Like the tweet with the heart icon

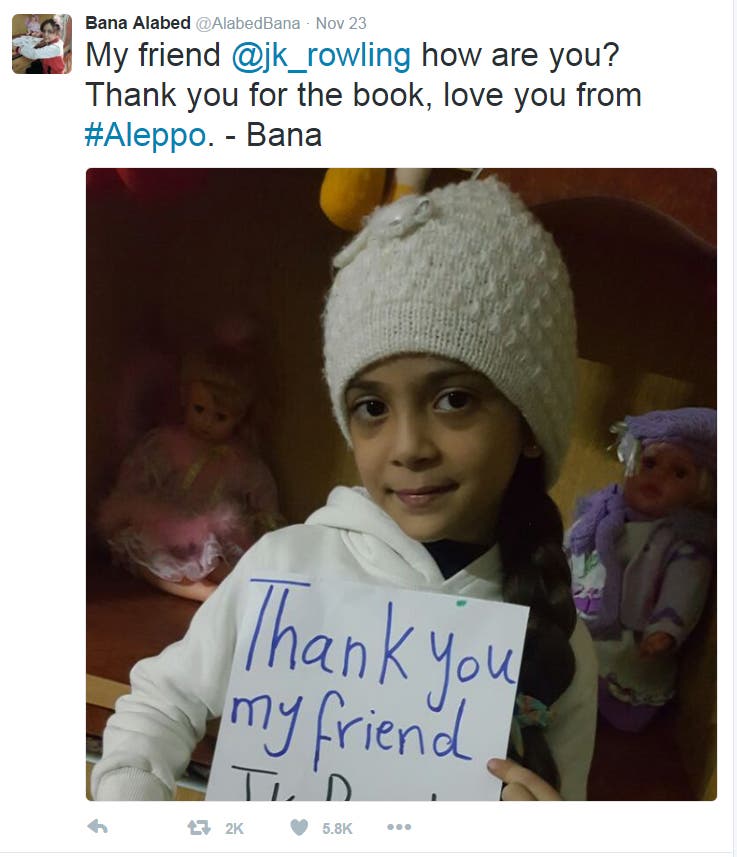[x=299, y=827]
